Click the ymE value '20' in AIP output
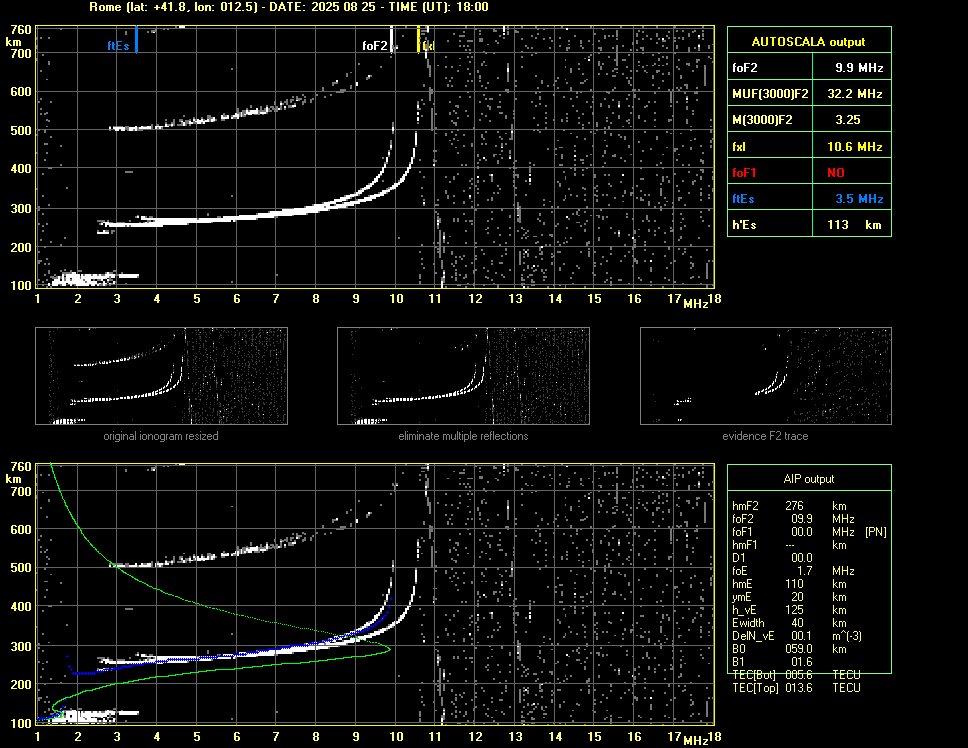The height and width of the screenshot is (748, 968). tap(797, 597)
